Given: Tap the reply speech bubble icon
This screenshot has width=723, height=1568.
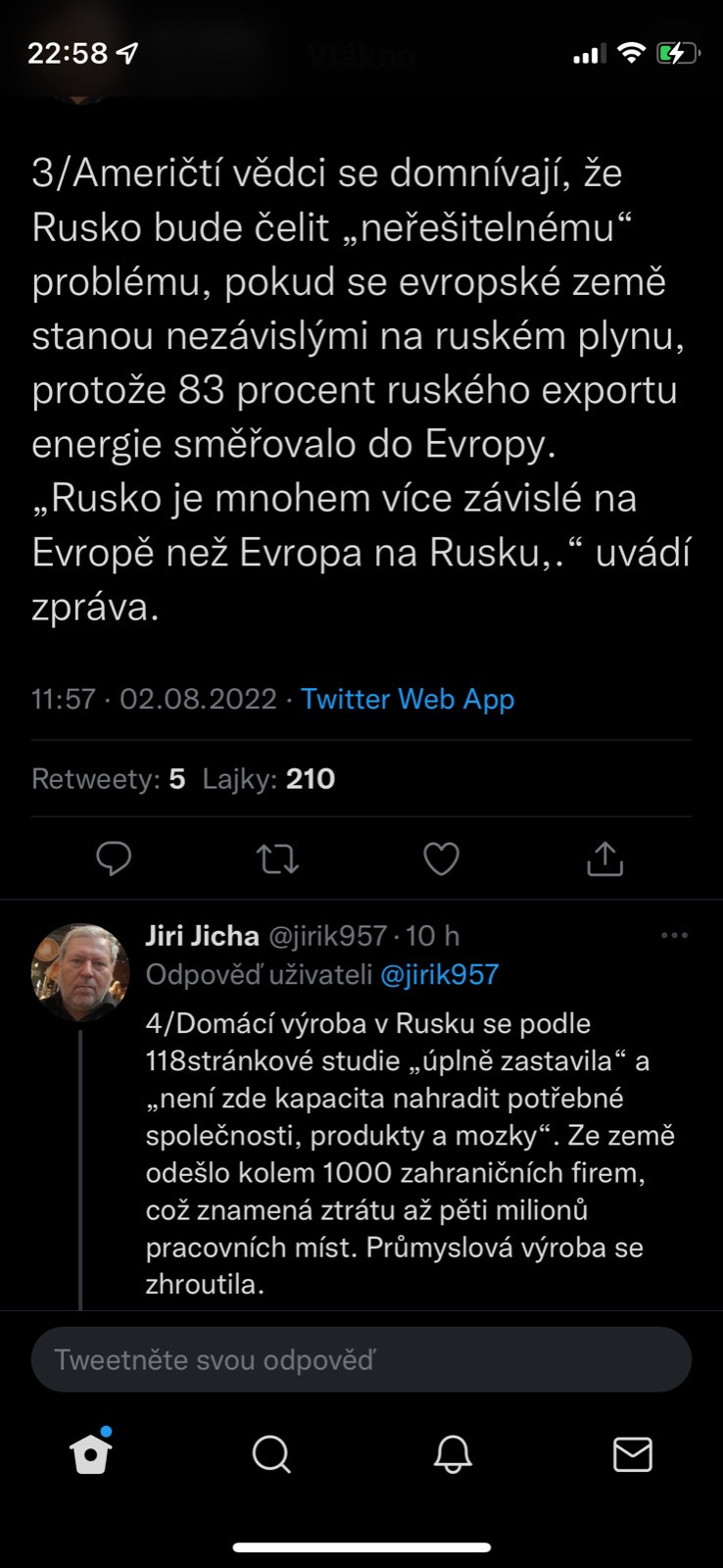Looking at the screenshot, I should tap(114, 858).
